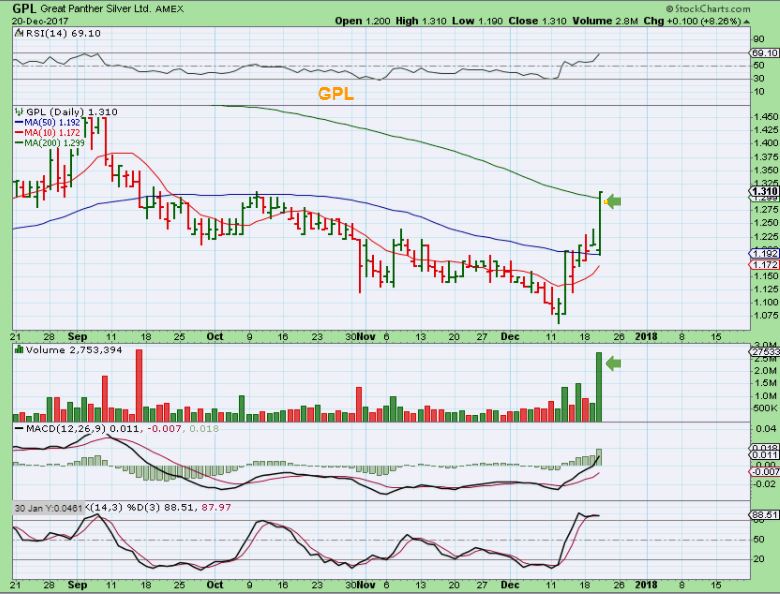The height and width of the screenshot is (594, 780).
Task: Click the Dec label on price panel date axis
Action: coord(510,336)
